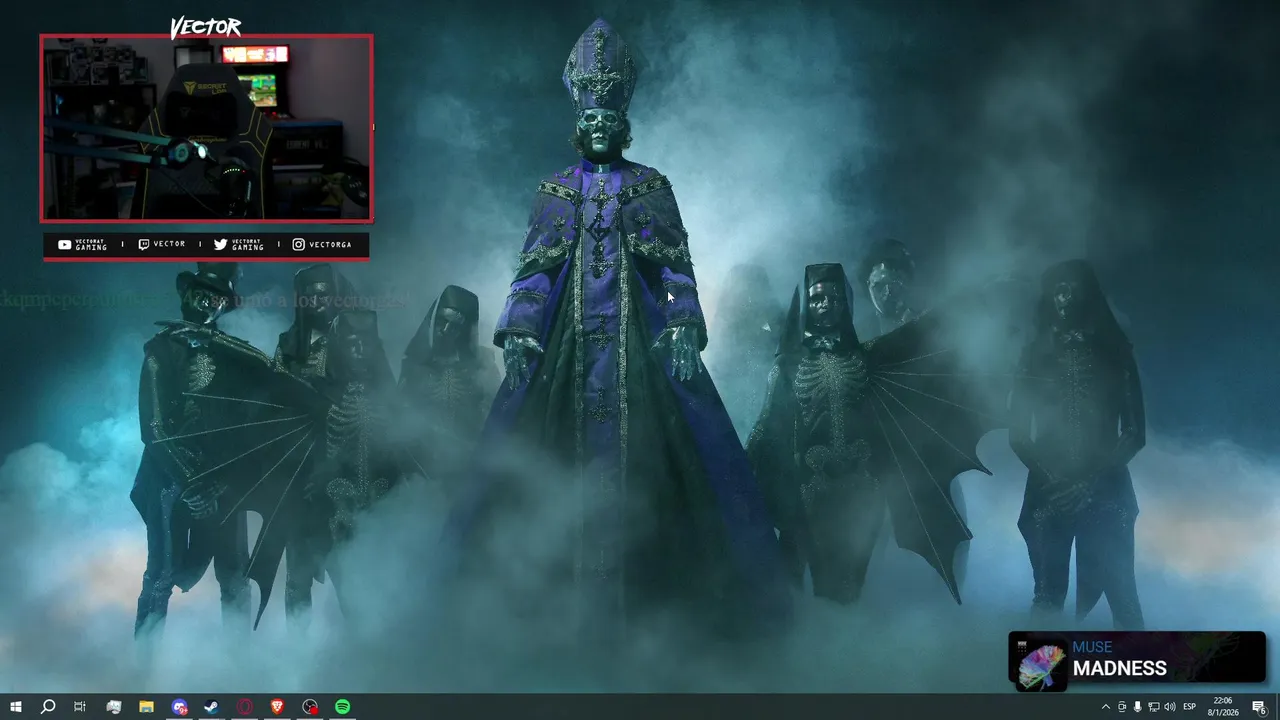Open the clock showing 22:06
The image size is (1280, 720).
tap(1223, 707)
